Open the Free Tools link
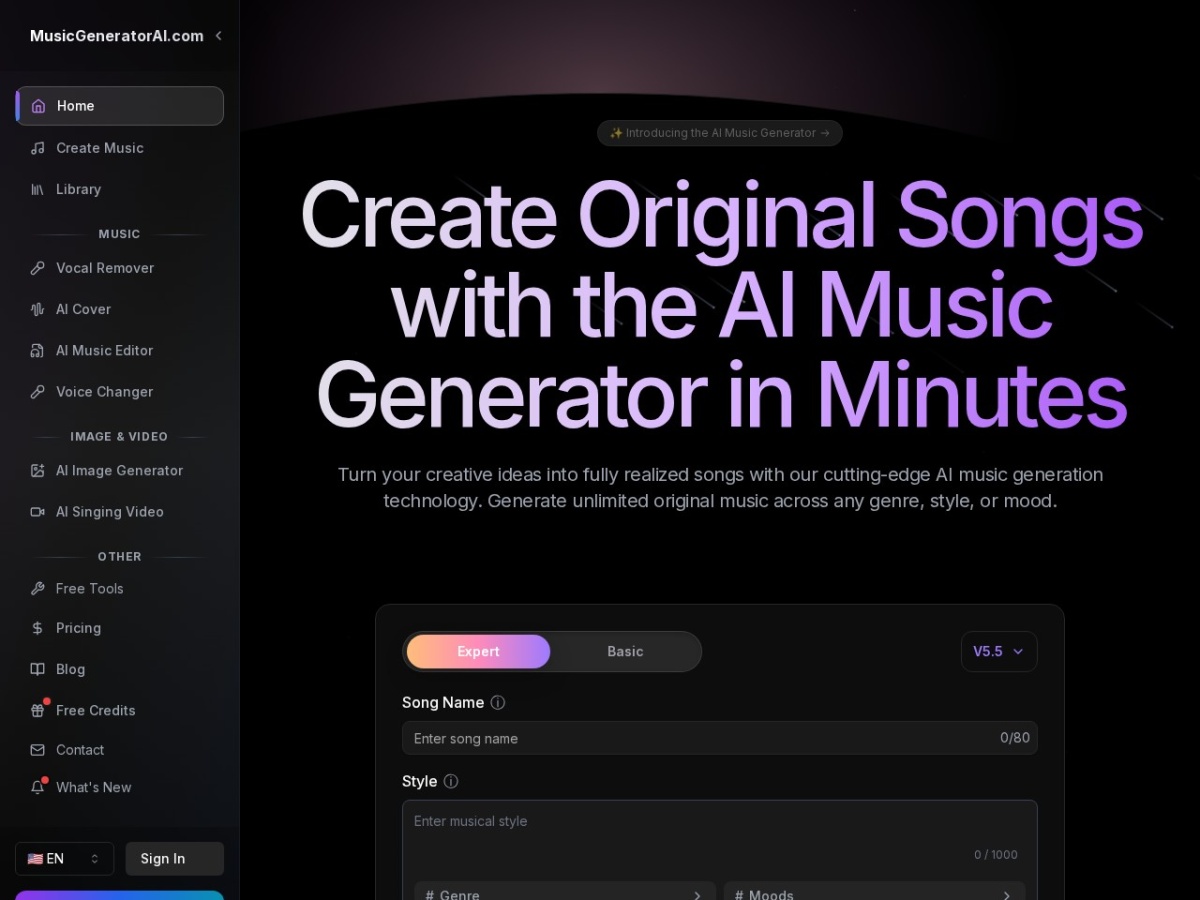Screen dimensions: 1200x900 (x=120, y=588)
